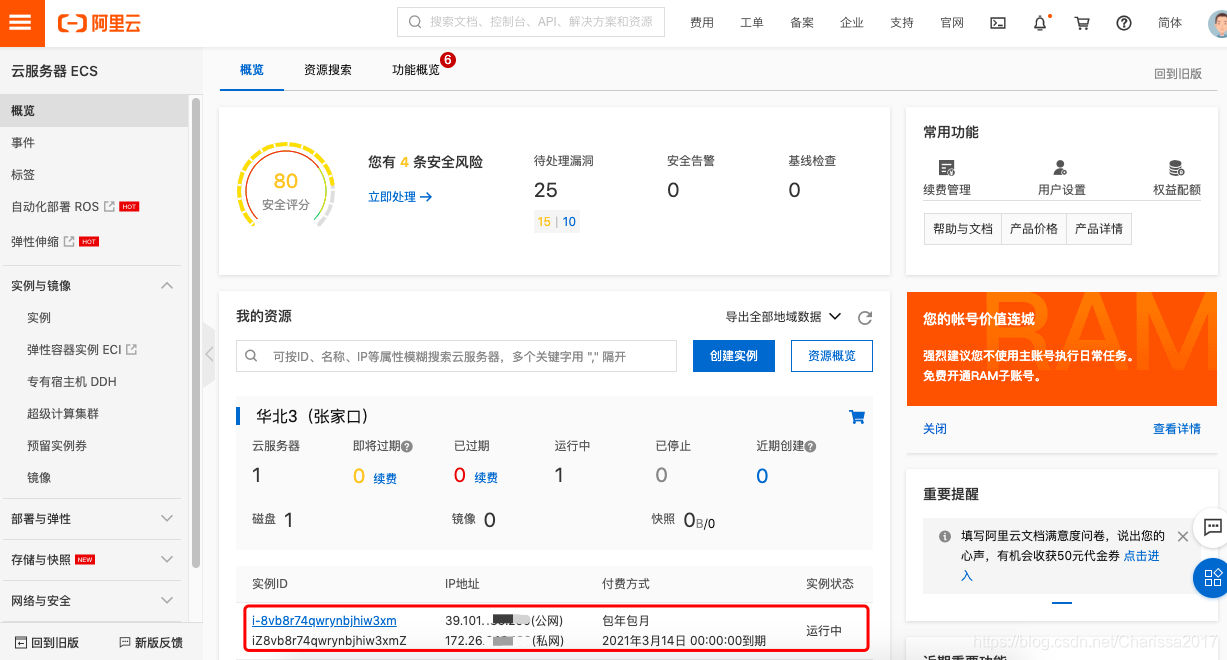Close the survey reminder with X

click(x=1183, y=536)
